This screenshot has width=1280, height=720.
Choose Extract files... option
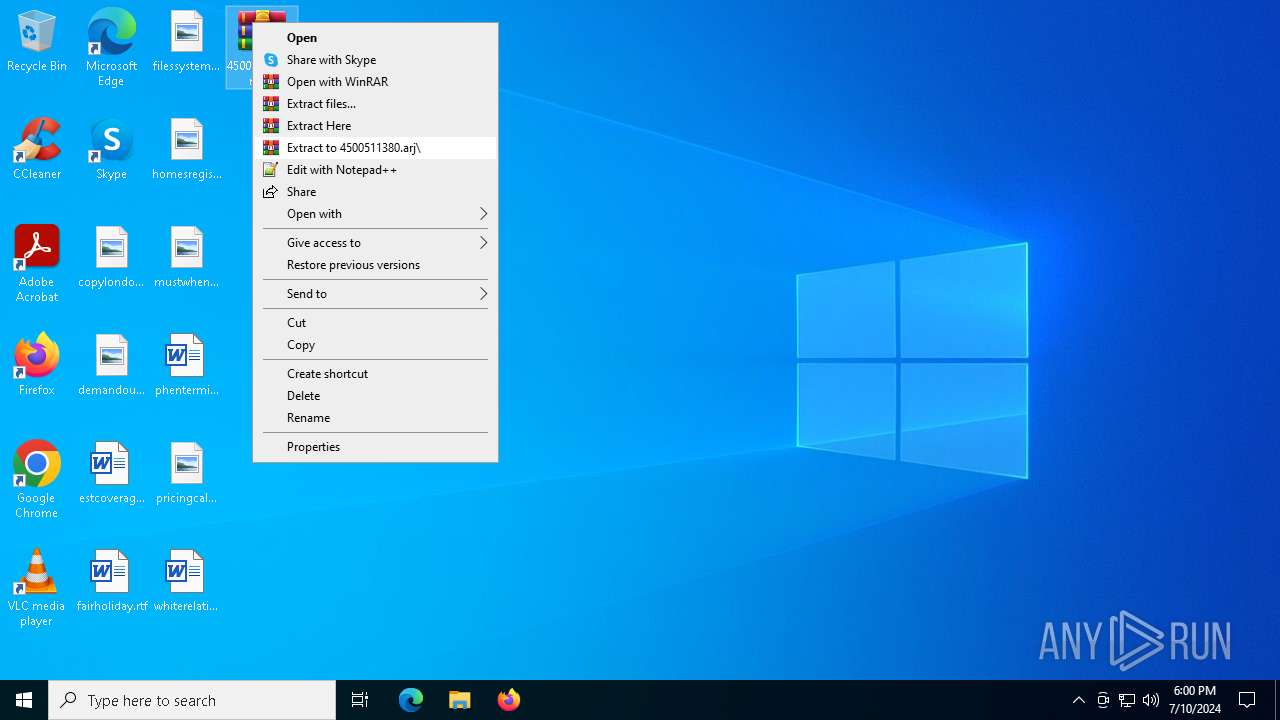pyautogui.click(x=375, y=104)
